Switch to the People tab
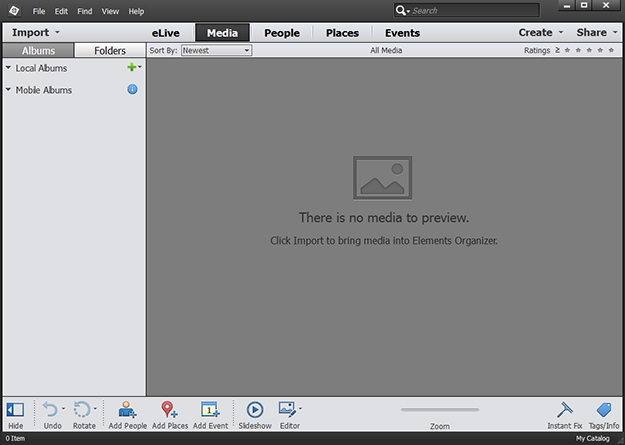This screenshot has width=625, height=445. tap(282, 33)
